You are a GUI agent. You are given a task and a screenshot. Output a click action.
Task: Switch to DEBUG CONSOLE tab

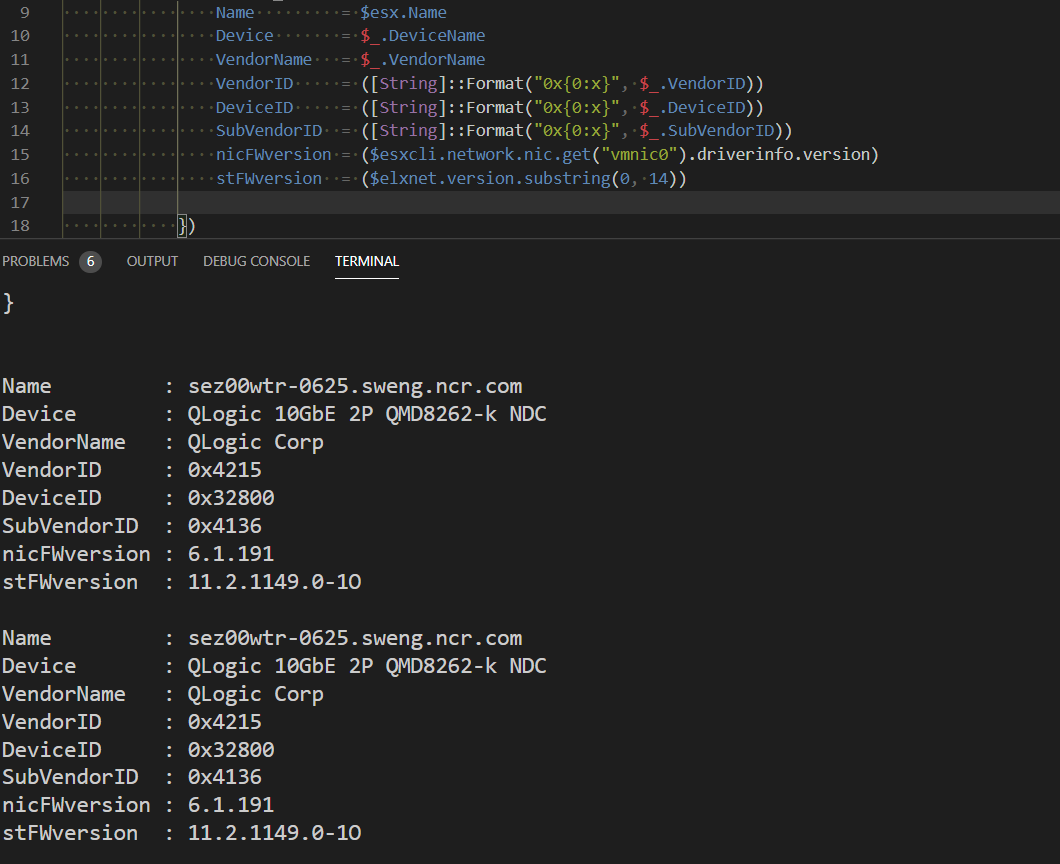(256, 261)
